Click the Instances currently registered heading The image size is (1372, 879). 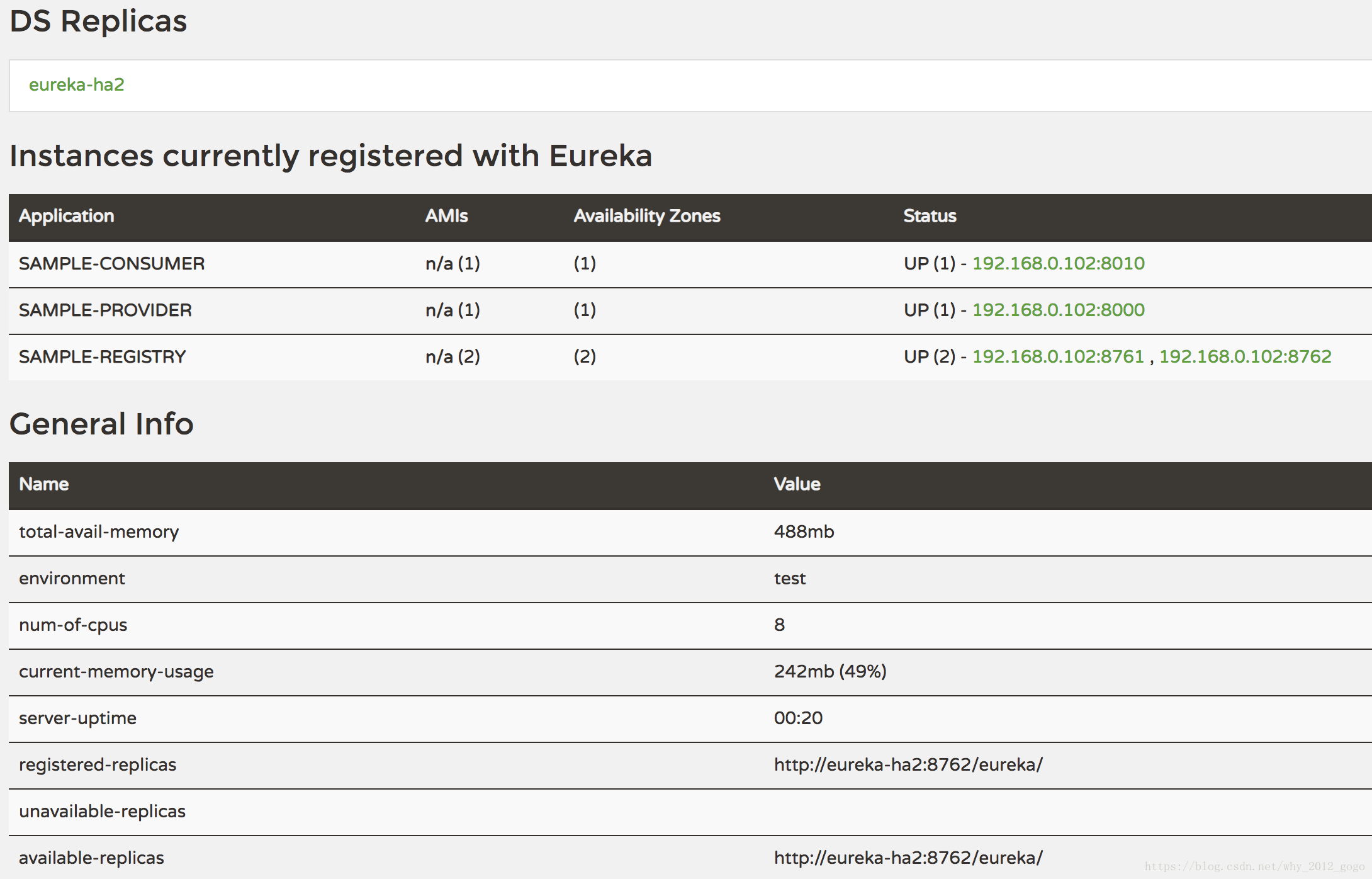click(x=331, y=156)
